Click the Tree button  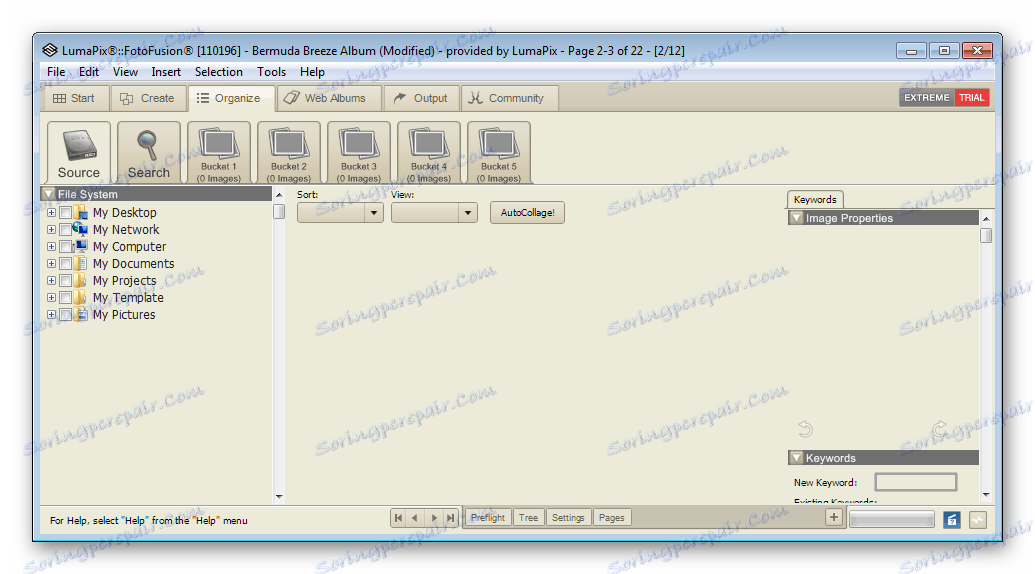[x=528, y=518]
